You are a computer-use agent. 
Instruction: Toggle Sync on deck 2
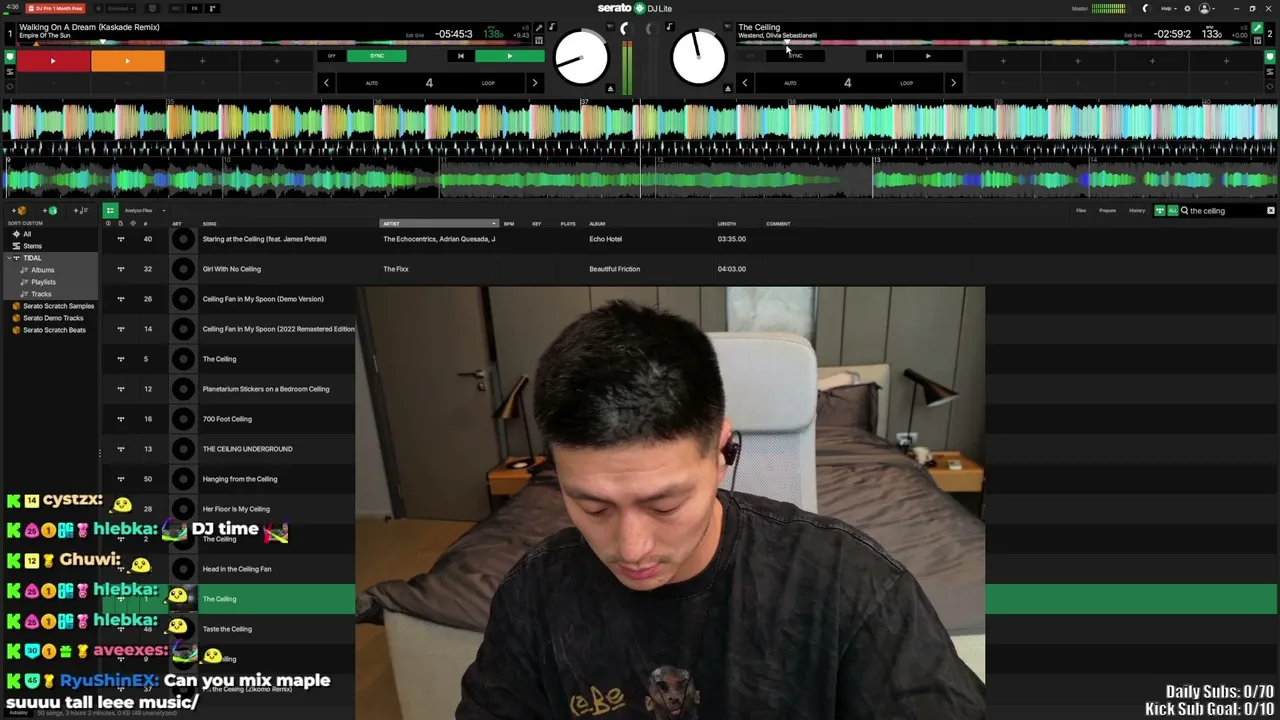(795, 56)
